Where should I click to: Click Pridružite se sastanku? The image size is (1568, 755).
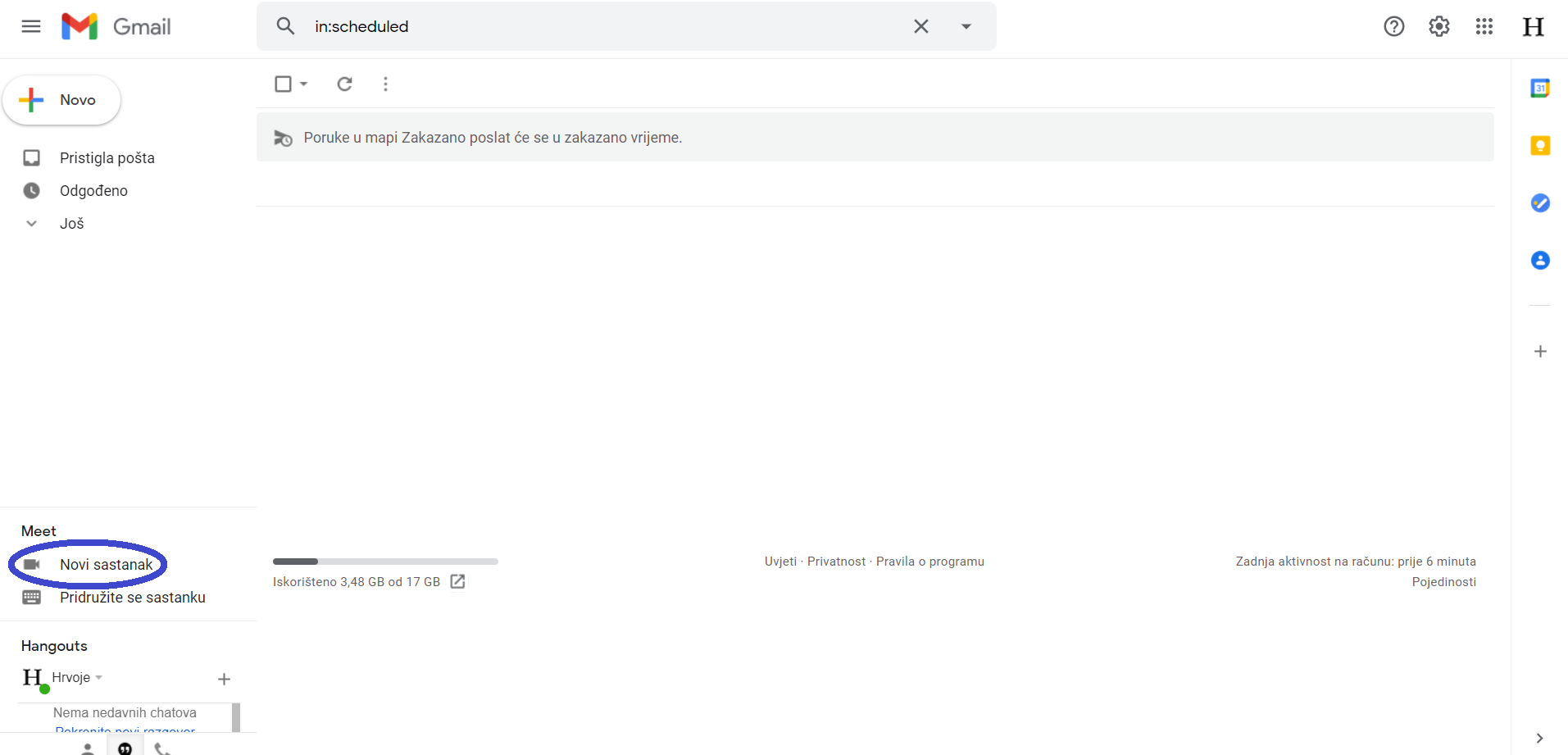133,597
